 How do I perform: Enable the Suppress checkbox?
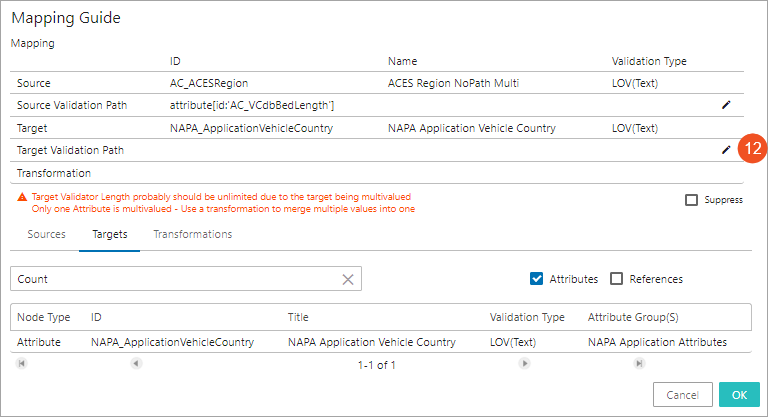(x=692, y=200)
